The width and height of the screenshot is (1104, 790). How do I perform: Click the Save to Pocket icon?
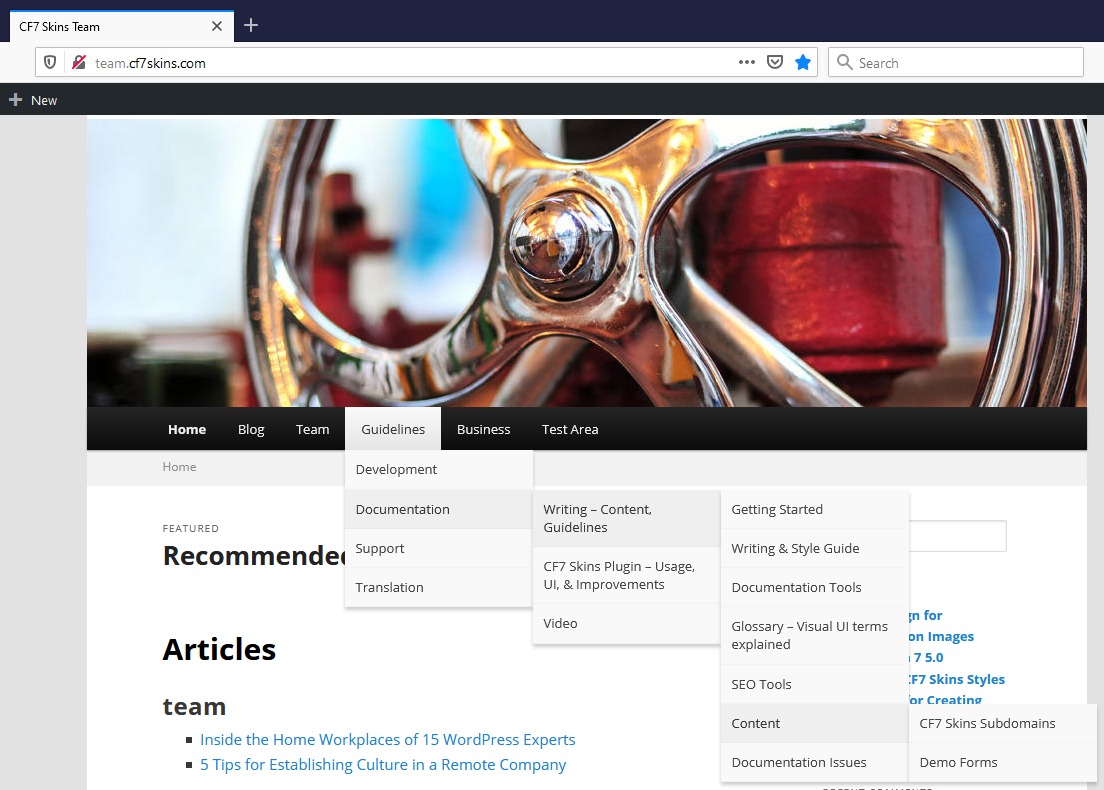point(774,63)
